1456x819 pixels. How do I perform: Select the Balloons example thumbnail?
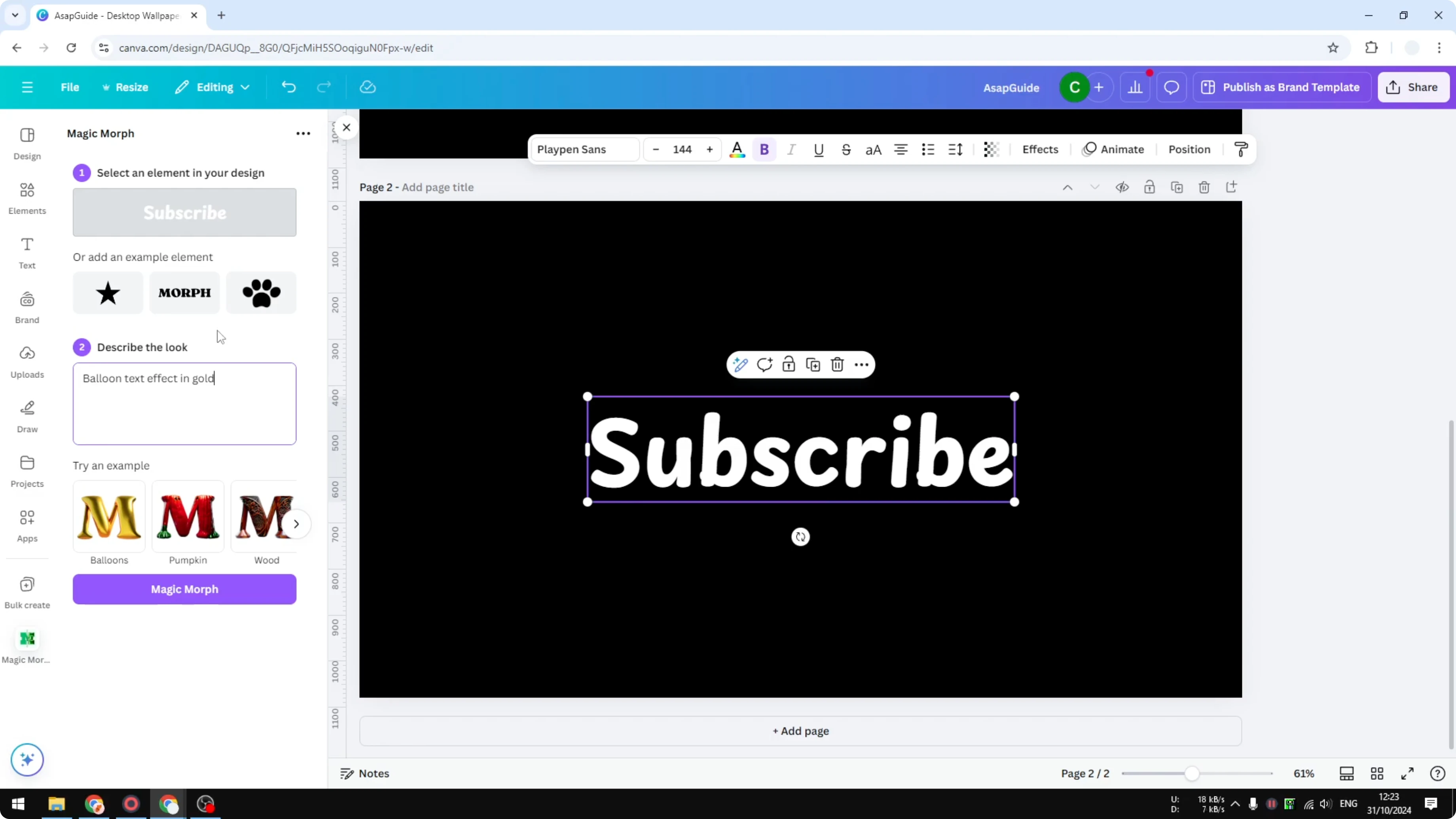tap(108, 517)
